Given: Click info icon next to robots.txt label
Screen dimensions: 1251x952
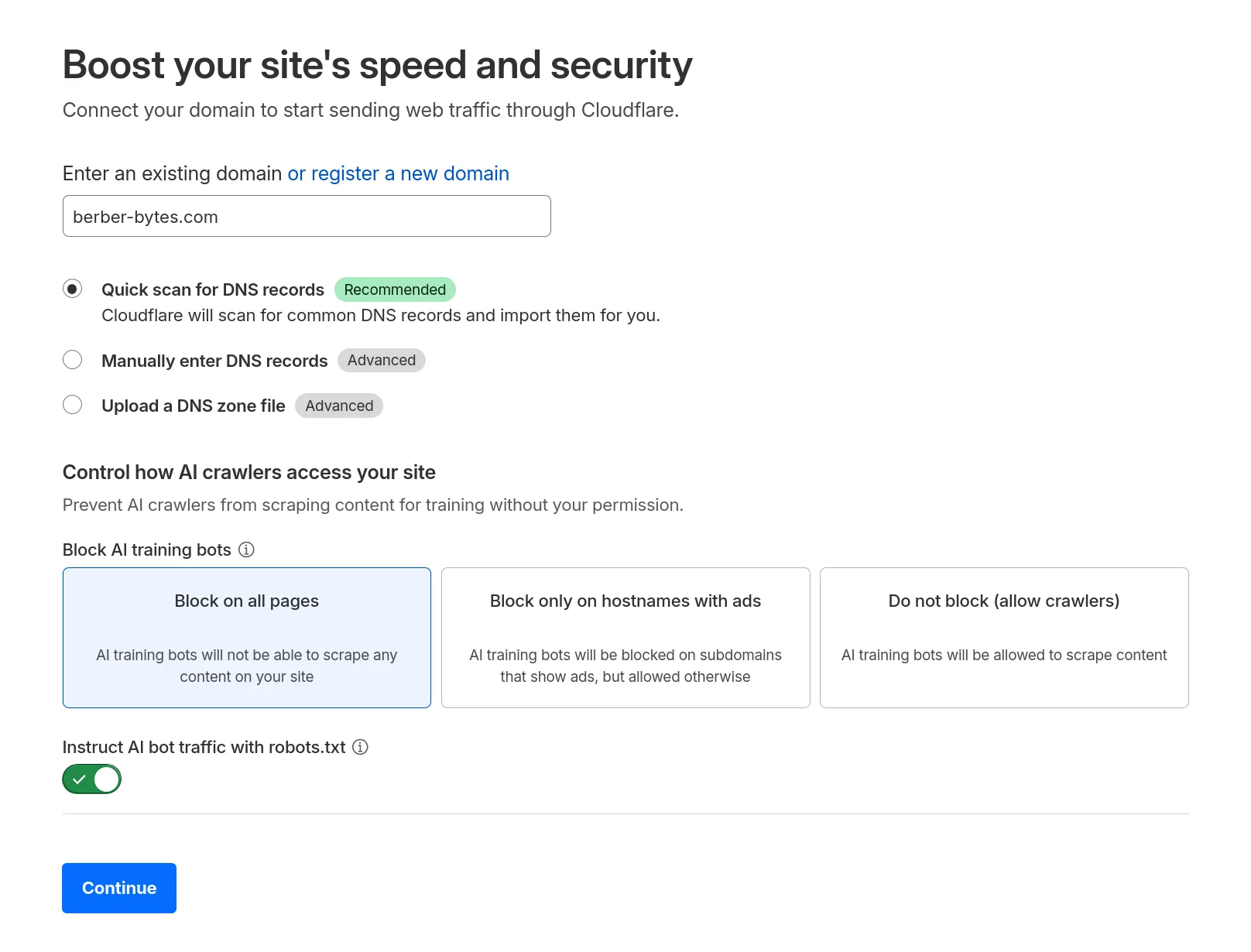Looking at the screenshot, I should (360, 747).
